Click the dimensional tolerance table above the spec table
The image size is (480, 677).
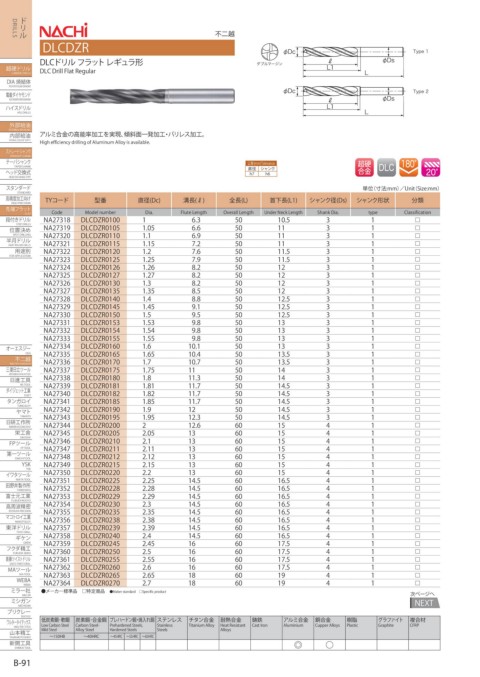261,168
